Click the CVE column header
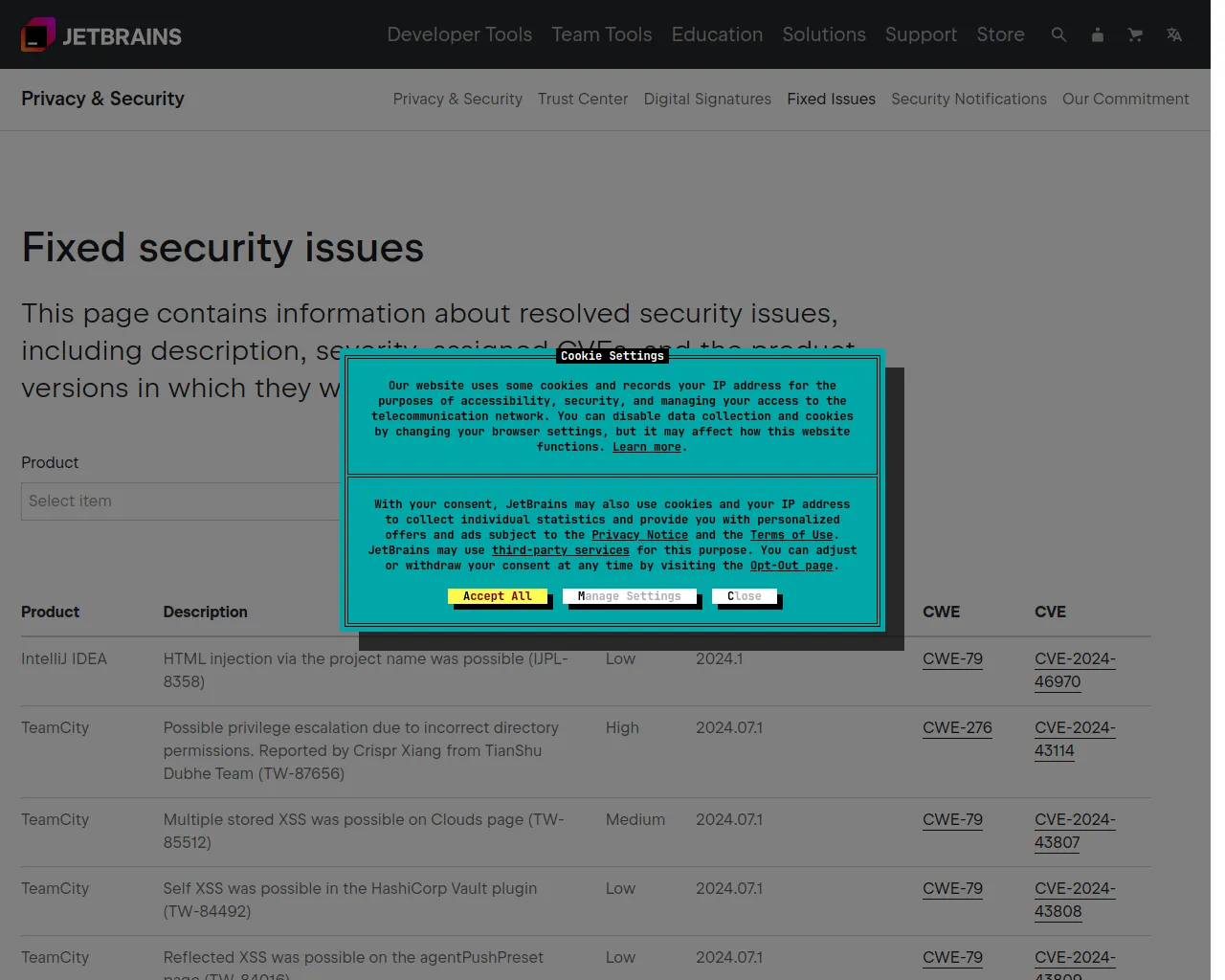Image resolution: width=1225 pixels, height=980 pixels. 1050,612
